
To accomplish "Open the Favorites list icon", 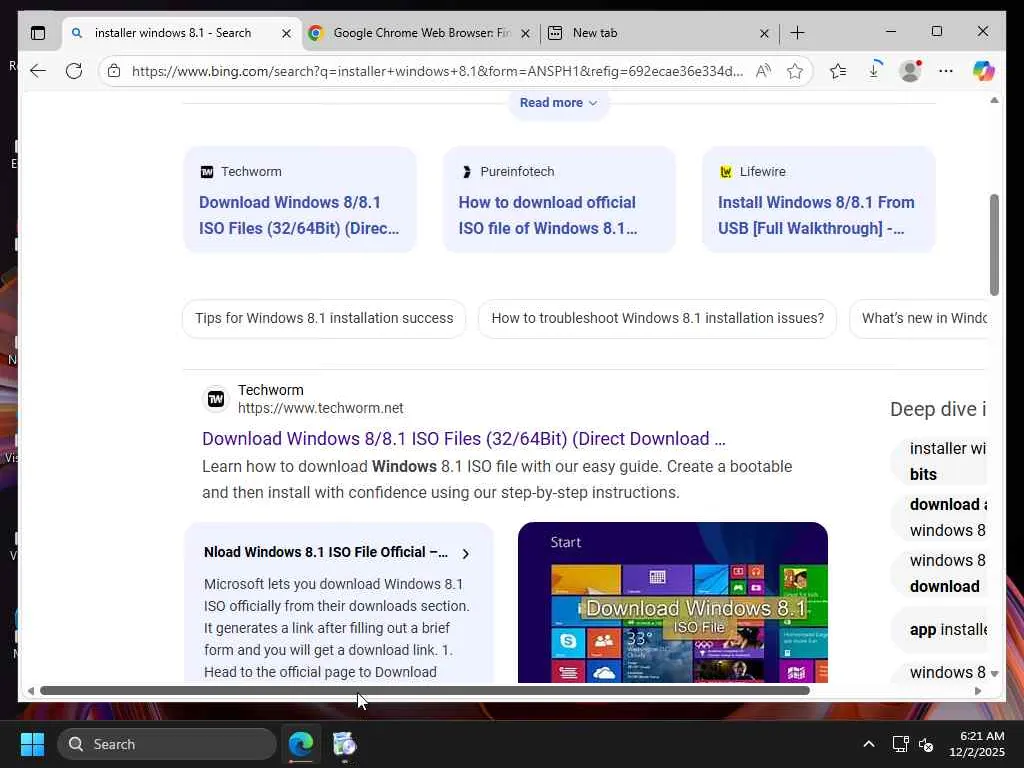I will coord(838,71).
